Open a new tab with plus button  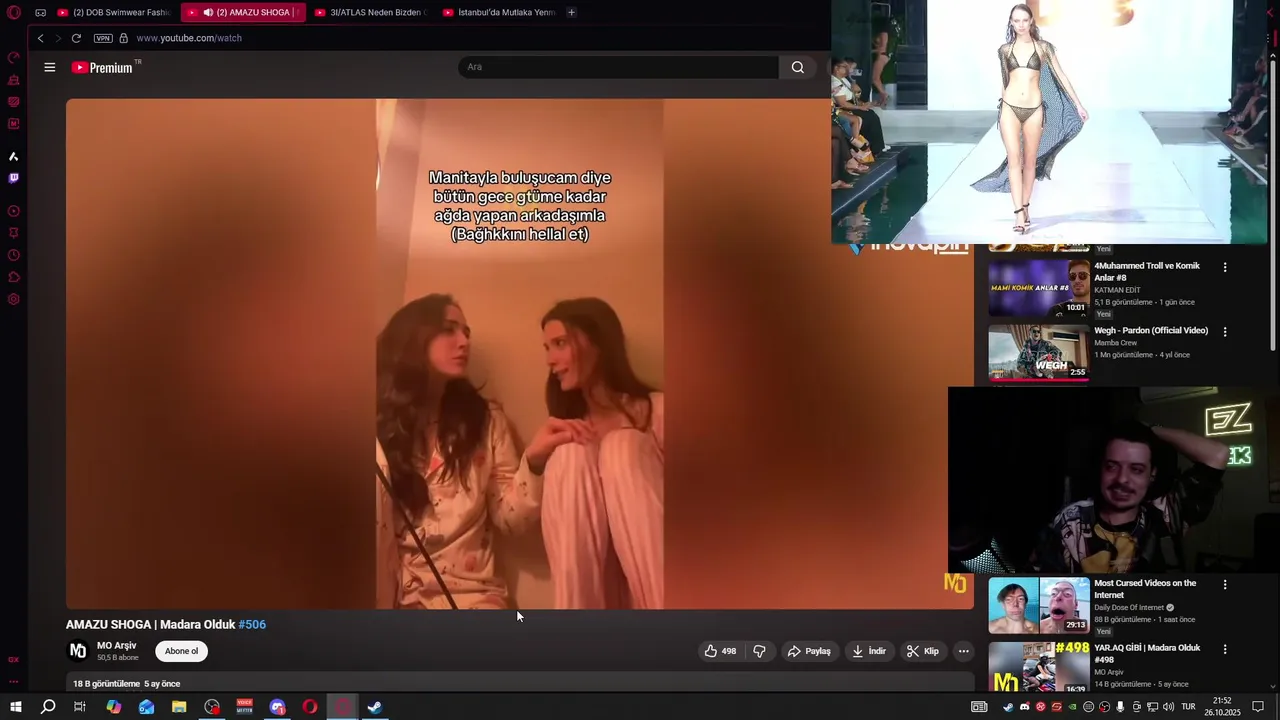click(571, 13)
